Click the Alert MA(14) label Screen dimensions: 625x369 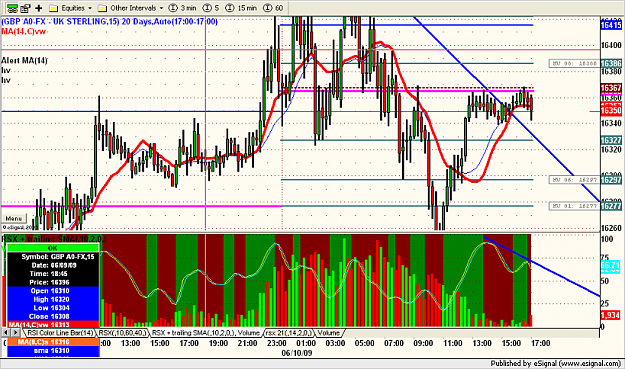[24, 61]
